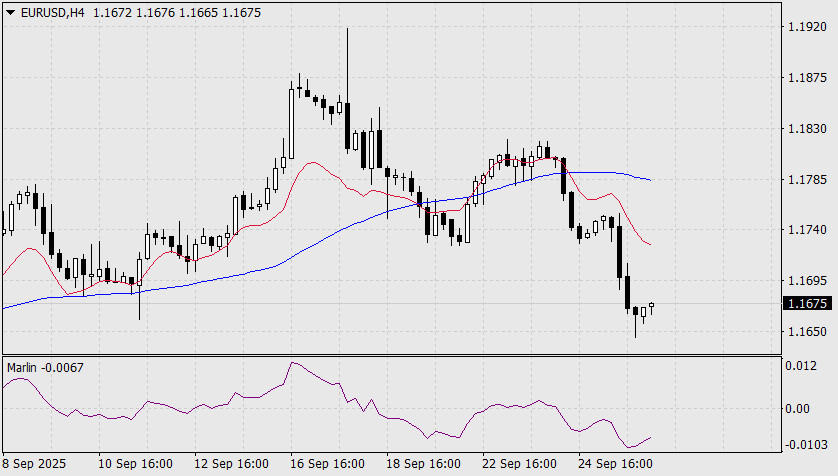Select the oscillator scale value 0.00
The height and width of the screenshot is (476, 838).
click(x=797, y=409)
